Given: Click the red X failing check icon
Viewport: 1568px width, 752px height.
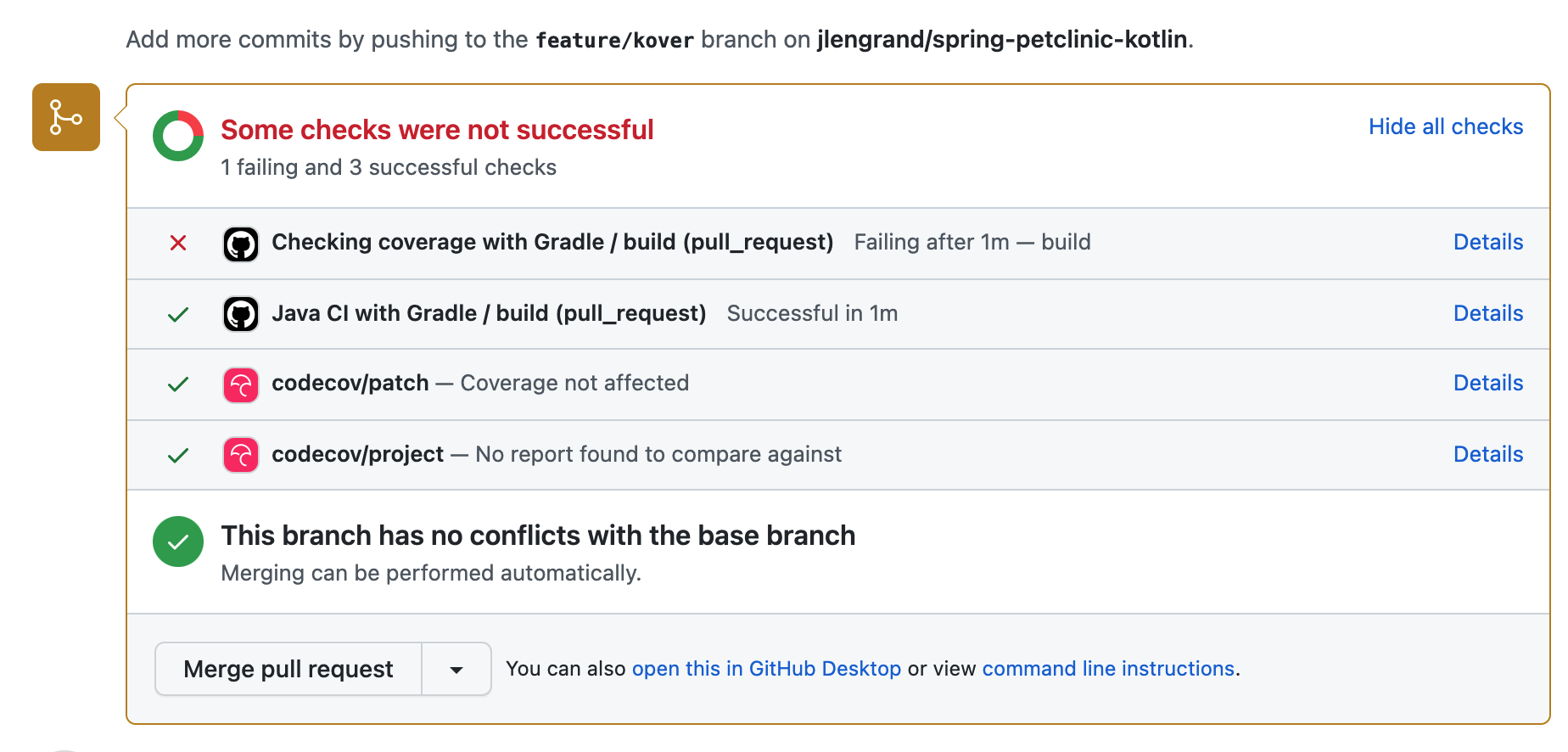Looking at the screenshot, I should 177,243.
